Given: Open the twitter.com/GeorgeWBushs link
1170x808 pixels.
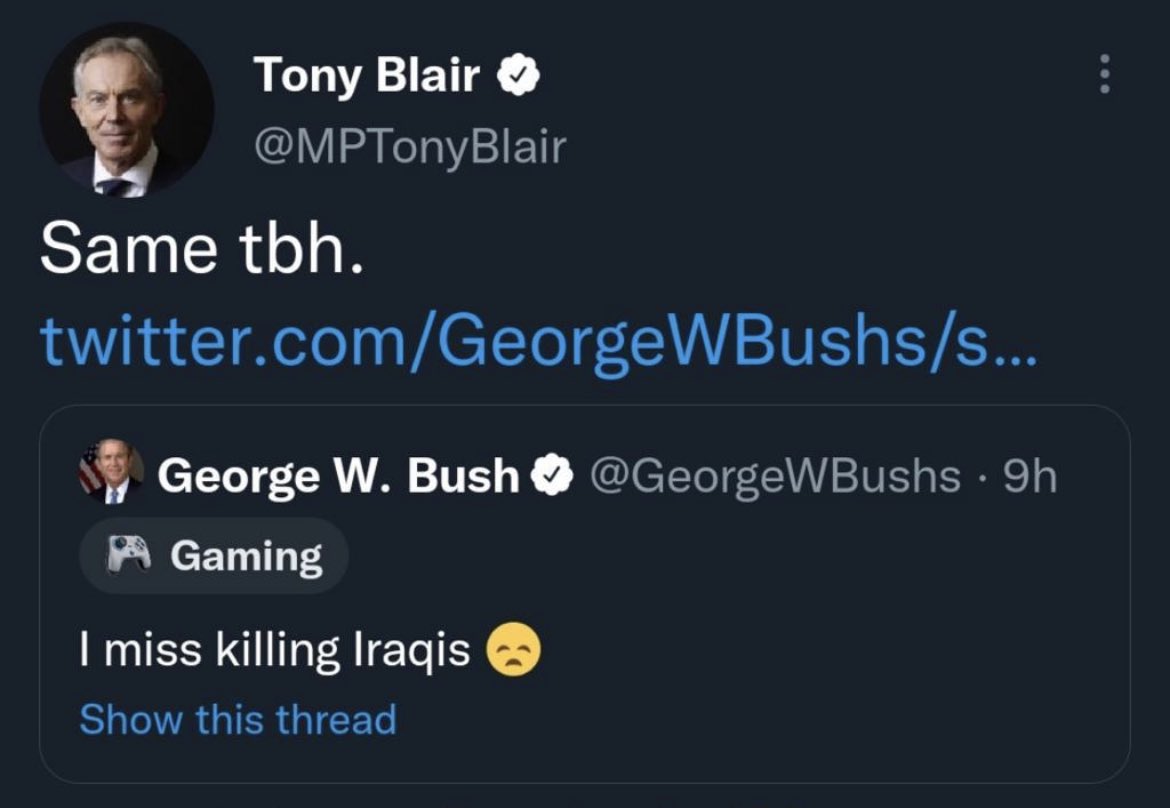Looking at the screenshot, I should click(x=538, y=343).
